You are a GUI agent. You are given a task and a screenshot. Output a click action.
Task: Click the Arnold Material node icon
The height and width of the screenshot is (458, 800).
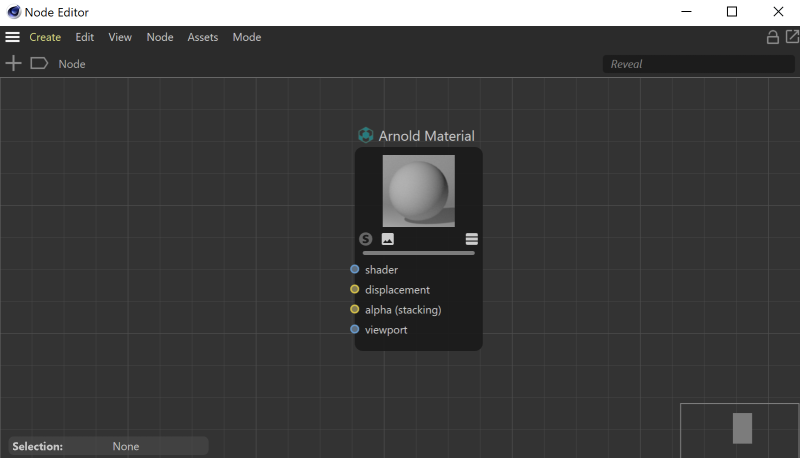[x=365, y=135]
